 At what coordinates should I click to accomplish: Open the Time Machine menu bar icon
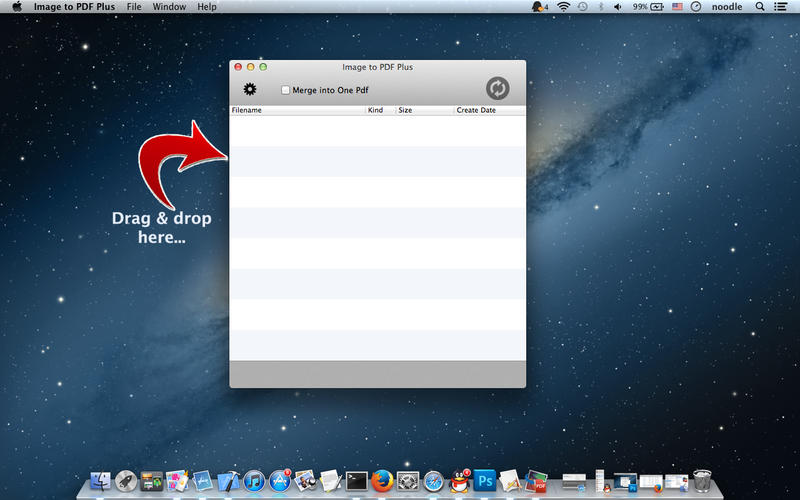click(x=583, y=7)
